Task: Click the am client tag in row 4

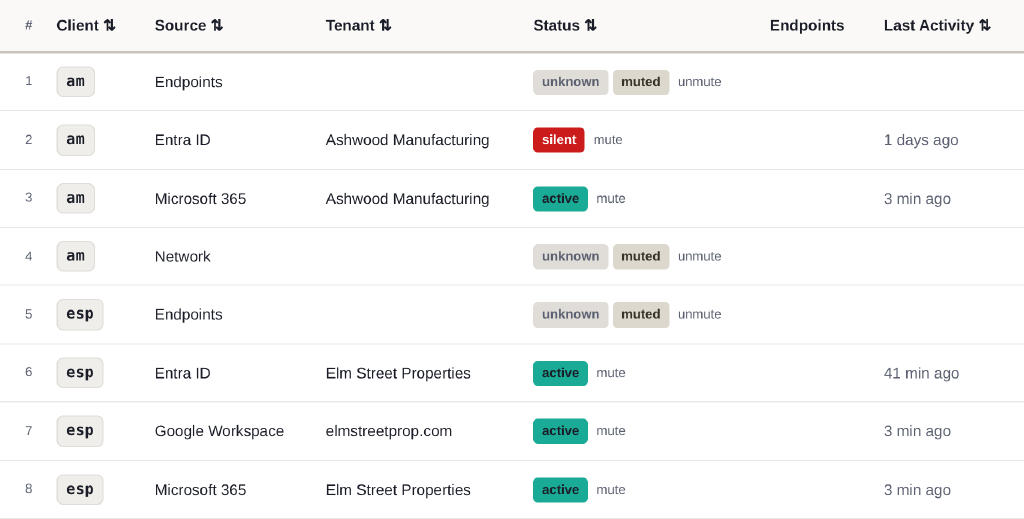Action: pyautogui.click(x=76, y=256)
